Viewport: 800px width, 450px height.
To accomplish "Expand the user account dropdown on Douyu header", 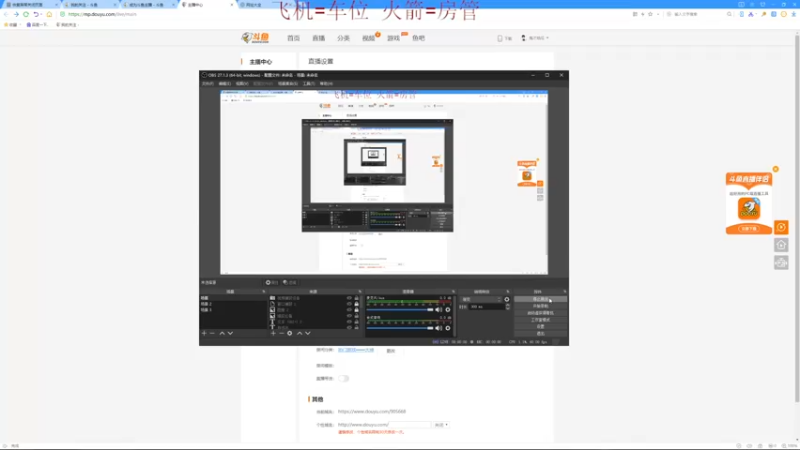I will [x=535, y=38].
